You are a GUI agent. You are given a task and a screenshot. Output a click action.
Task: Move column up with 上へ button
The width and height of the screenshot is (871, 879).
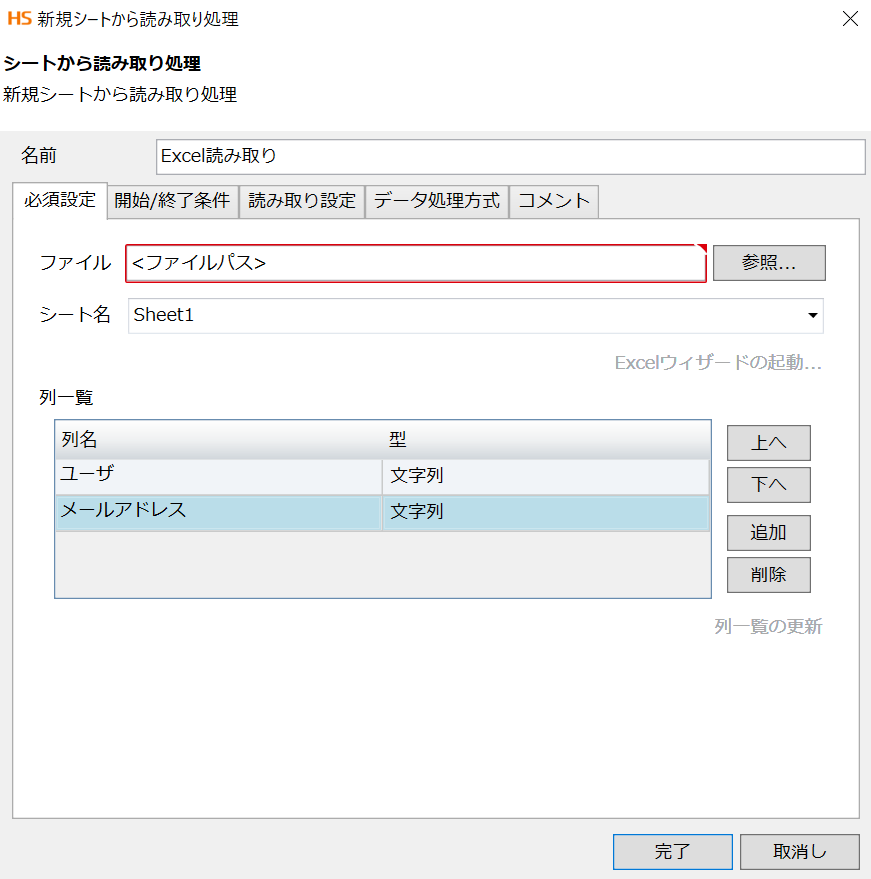pyautogui.click(x=768, y=443)
